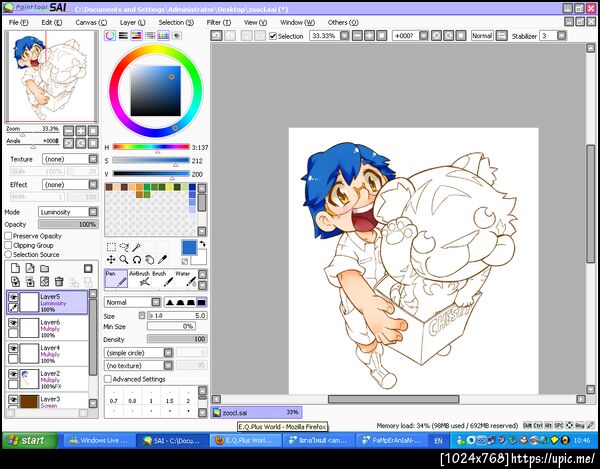Click the Normal blend button in toolbar
Screen dimensions: 600x469
[482, 36]
